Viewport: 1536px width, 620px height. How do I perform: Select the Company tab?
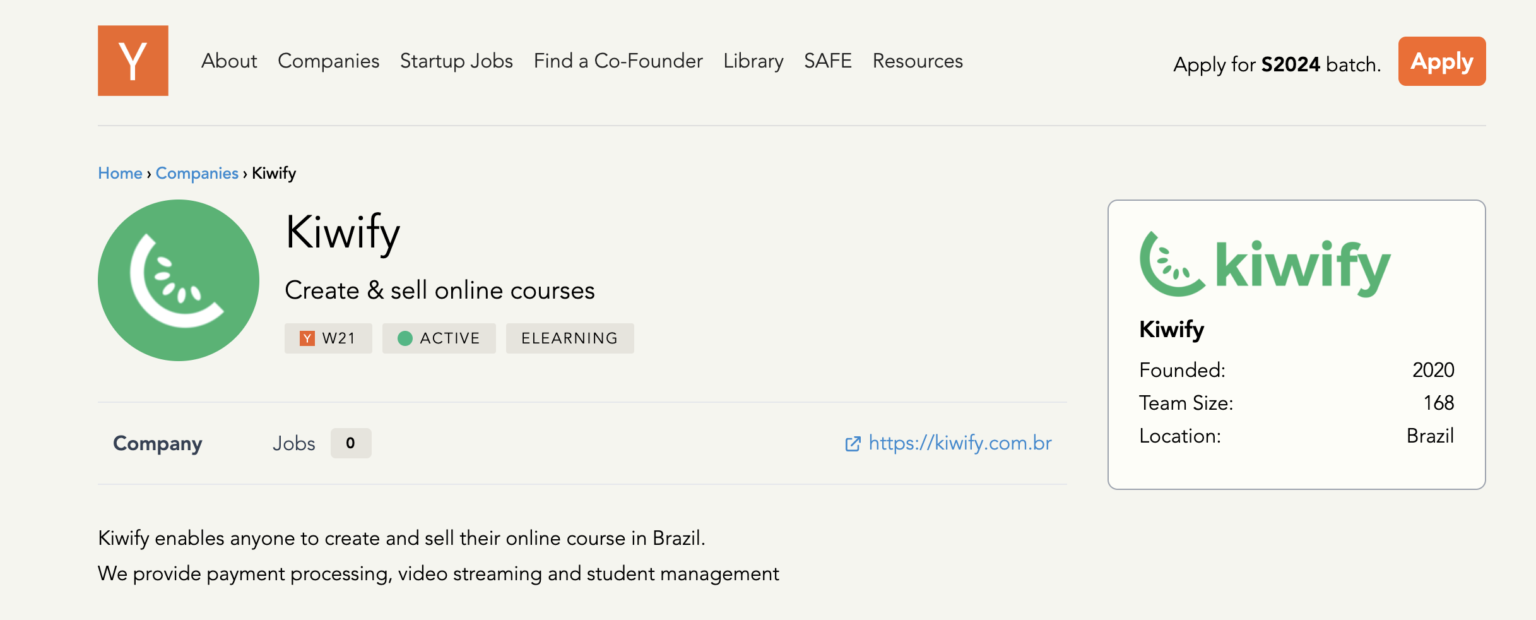[157, 444]
